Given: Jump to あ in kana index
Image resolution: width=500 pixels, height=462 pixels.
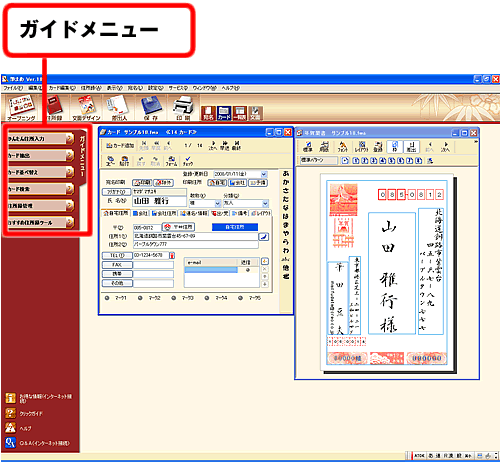Looking at the screenshot, I should point(286,174).
